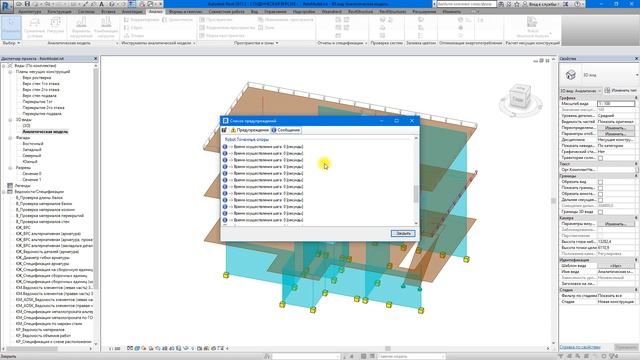The width and height of the screenshot is (640, 360).
Task: Toggle Траектория солнца checkbox
Action: coord(600,158)
